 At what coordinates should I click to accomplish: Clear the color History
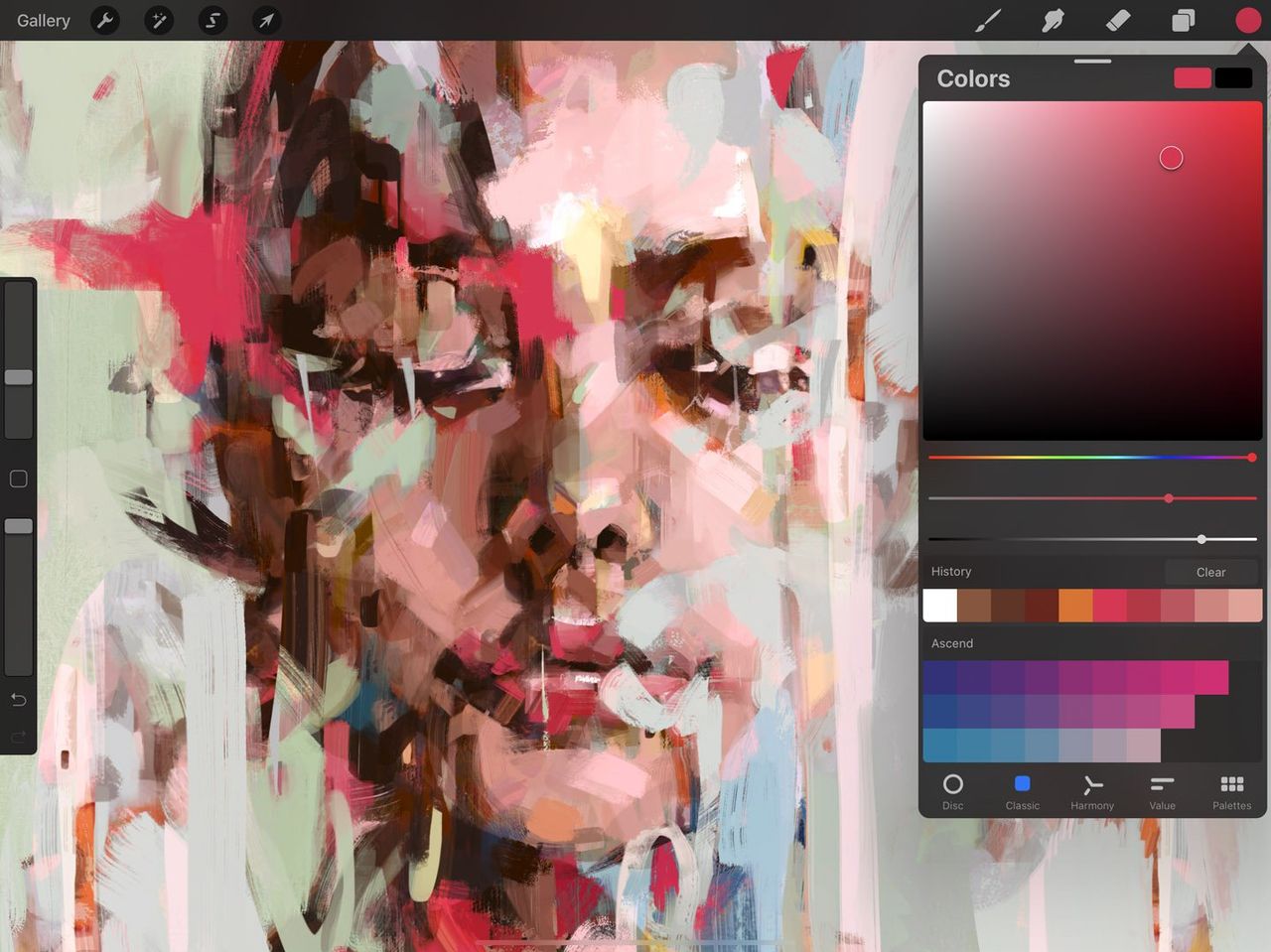[x=1210, y=572]
